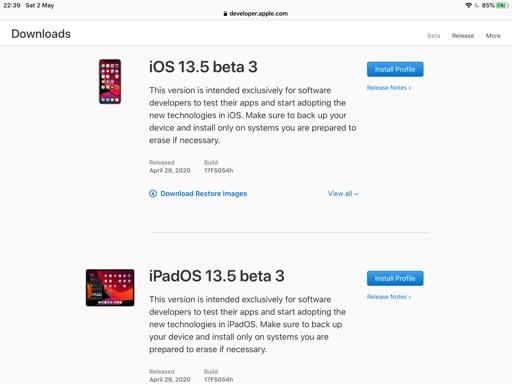Switch to the Release tab

coord(463,36)
